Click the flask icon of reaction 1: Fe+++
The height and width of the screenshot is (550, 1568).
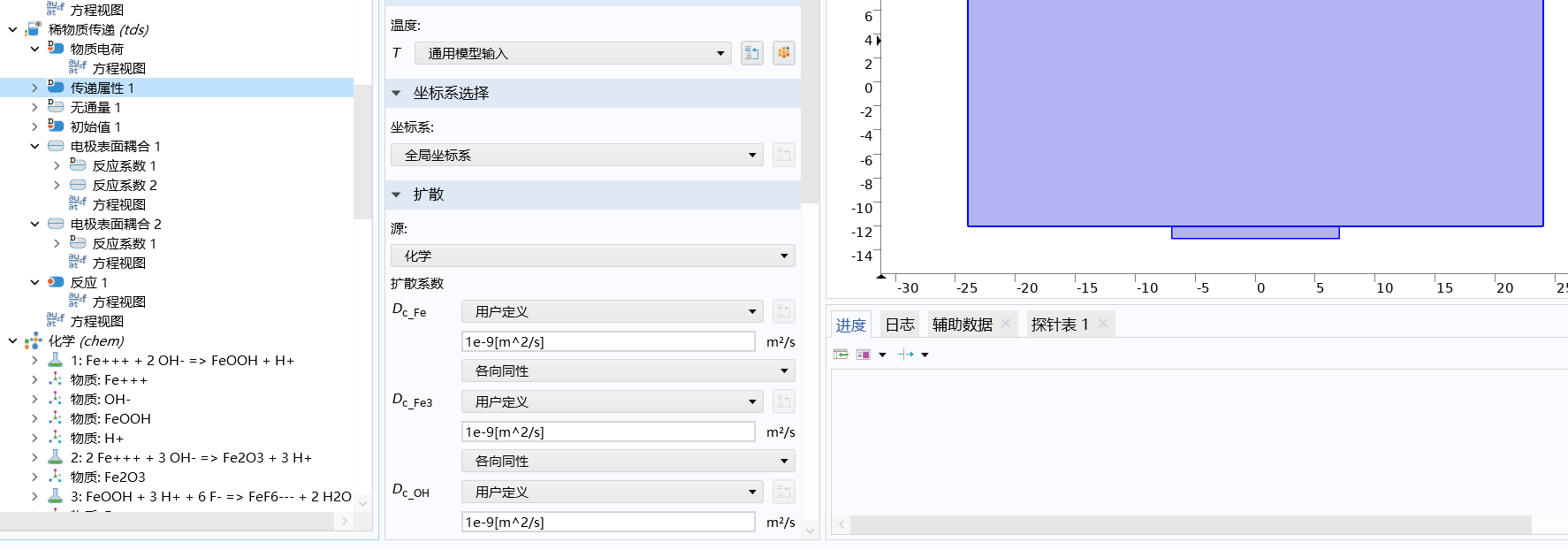(x=55, y=360)
